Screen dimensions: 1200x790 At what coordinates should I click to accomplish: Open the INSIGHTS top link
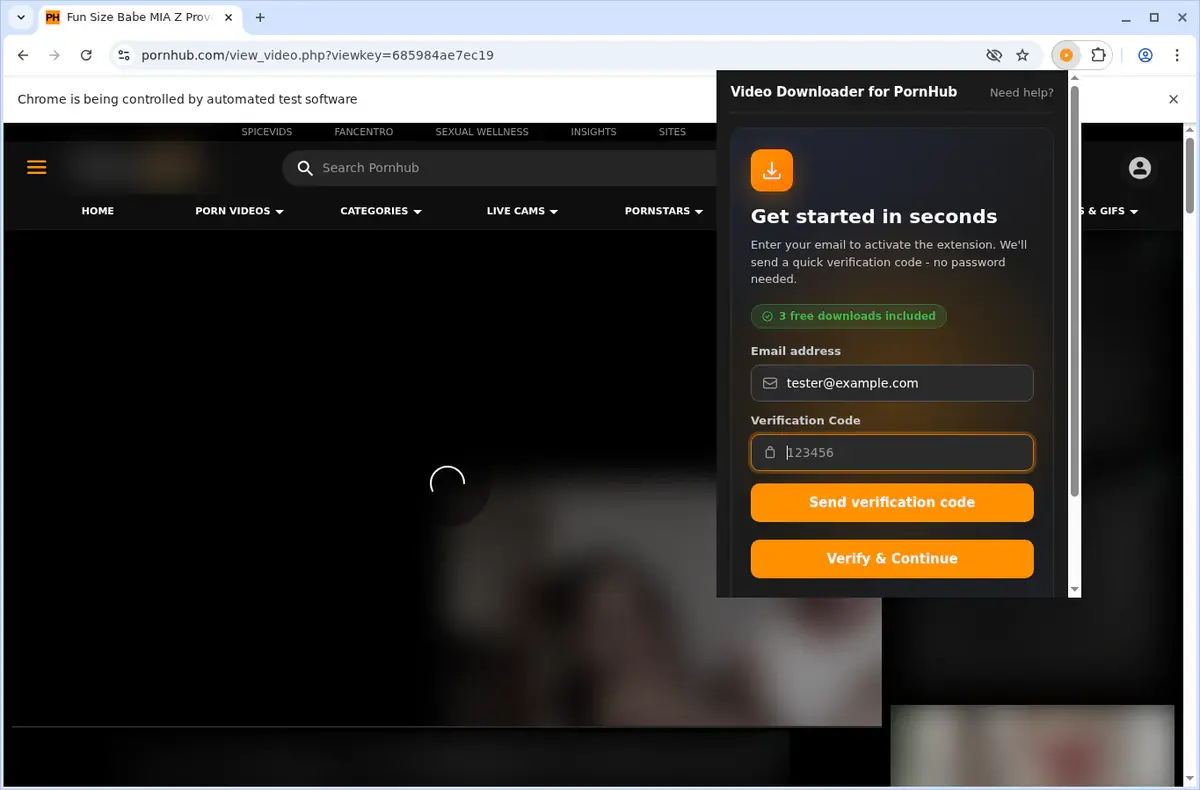[594, 132]
